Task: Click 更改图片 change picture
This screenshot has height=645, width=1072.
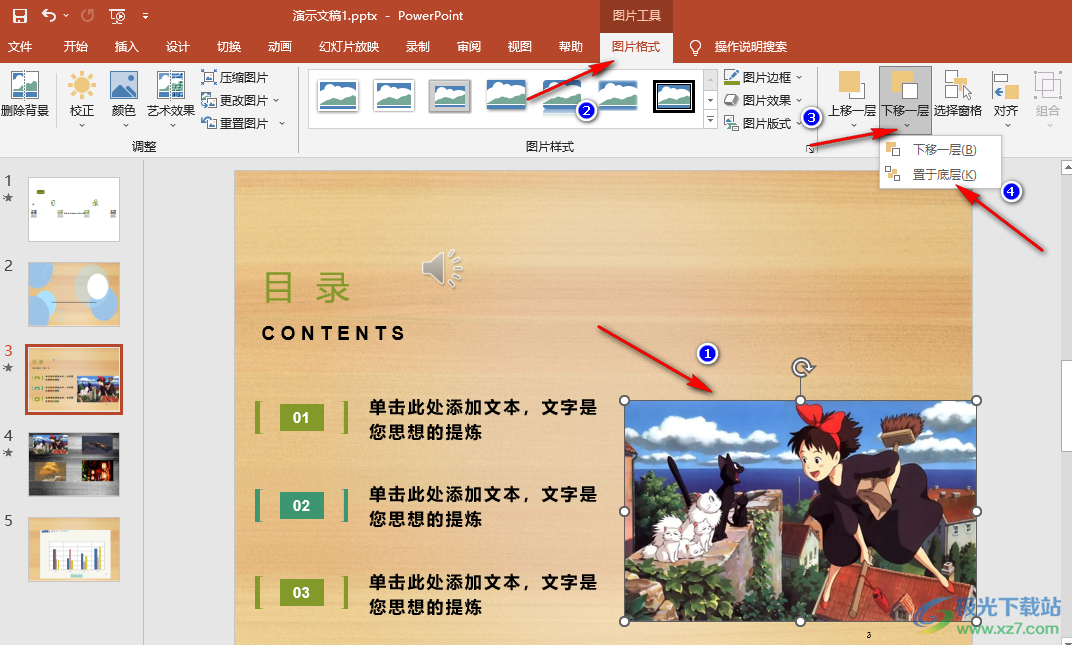Action: (x=234, y=101)
